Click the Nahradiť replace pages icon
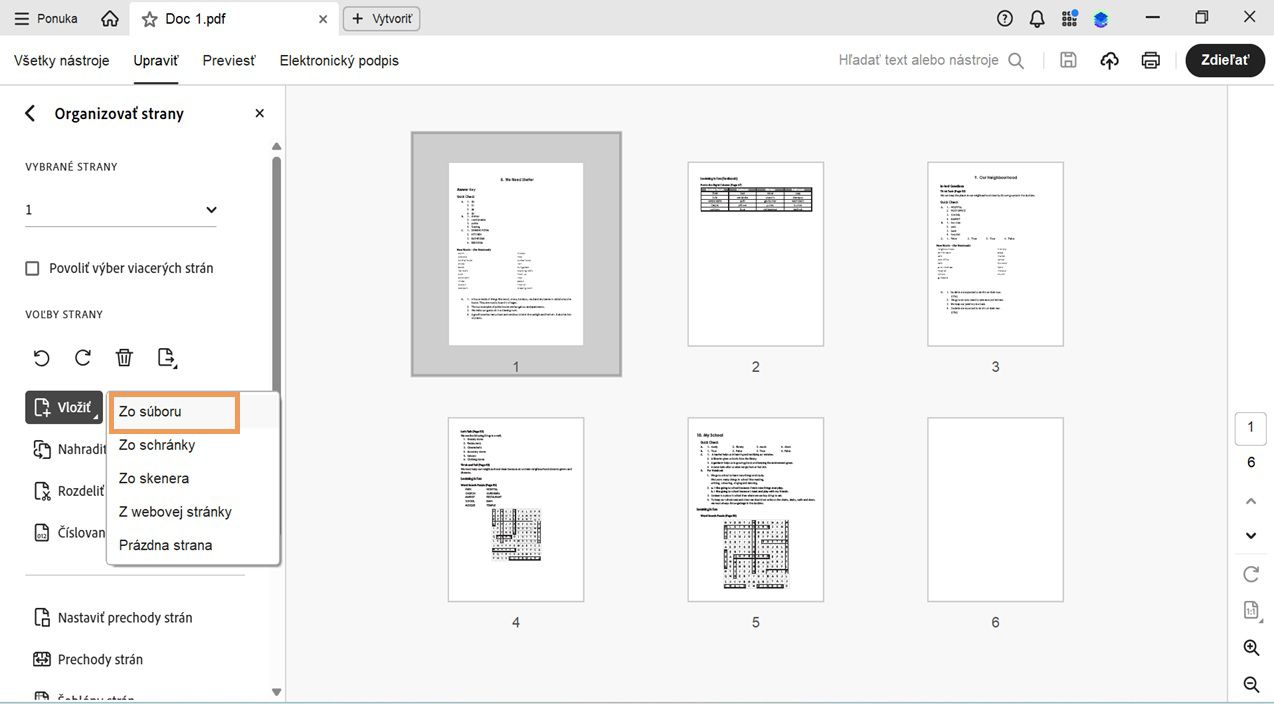Screen dimensions: 1274x704 tap(42, 449)
